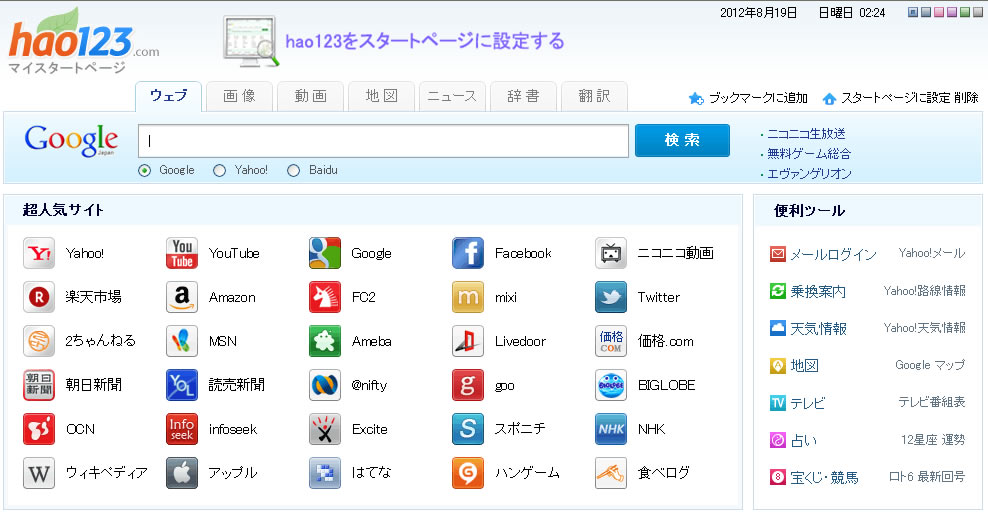
Task: Click the 食べログ chopsticks icon
Action: (x=611, y=473)
